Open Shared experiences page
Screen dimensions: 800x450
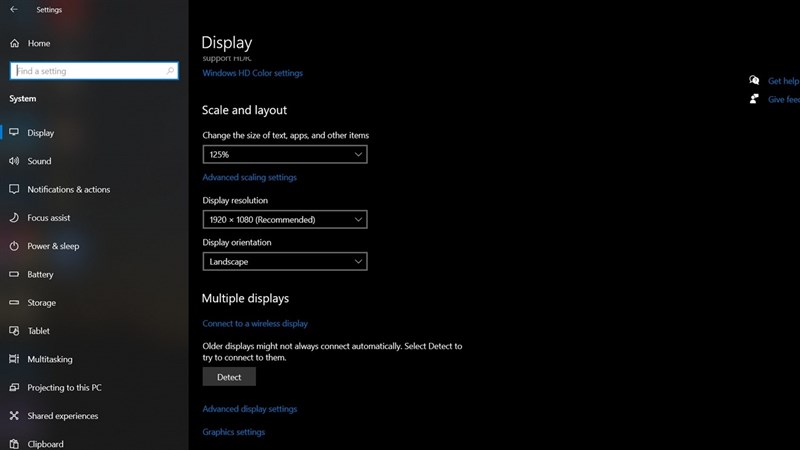pos(63,416)
